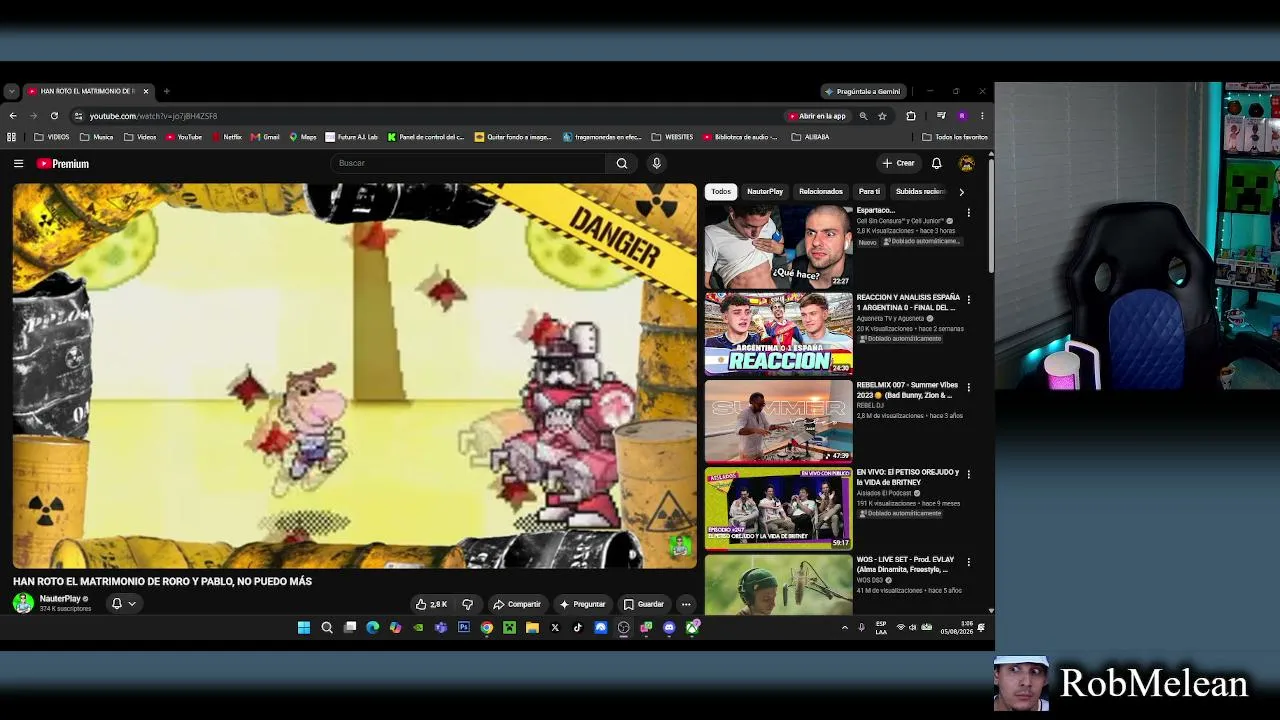The height and width of the screenshot is (720, 1280).
Task: Click the Crear button
Action: click(898, 163)
